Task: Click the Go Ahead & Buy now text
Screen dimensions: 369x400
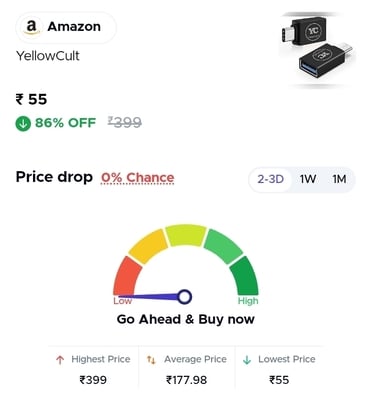Action: point(186,319)
